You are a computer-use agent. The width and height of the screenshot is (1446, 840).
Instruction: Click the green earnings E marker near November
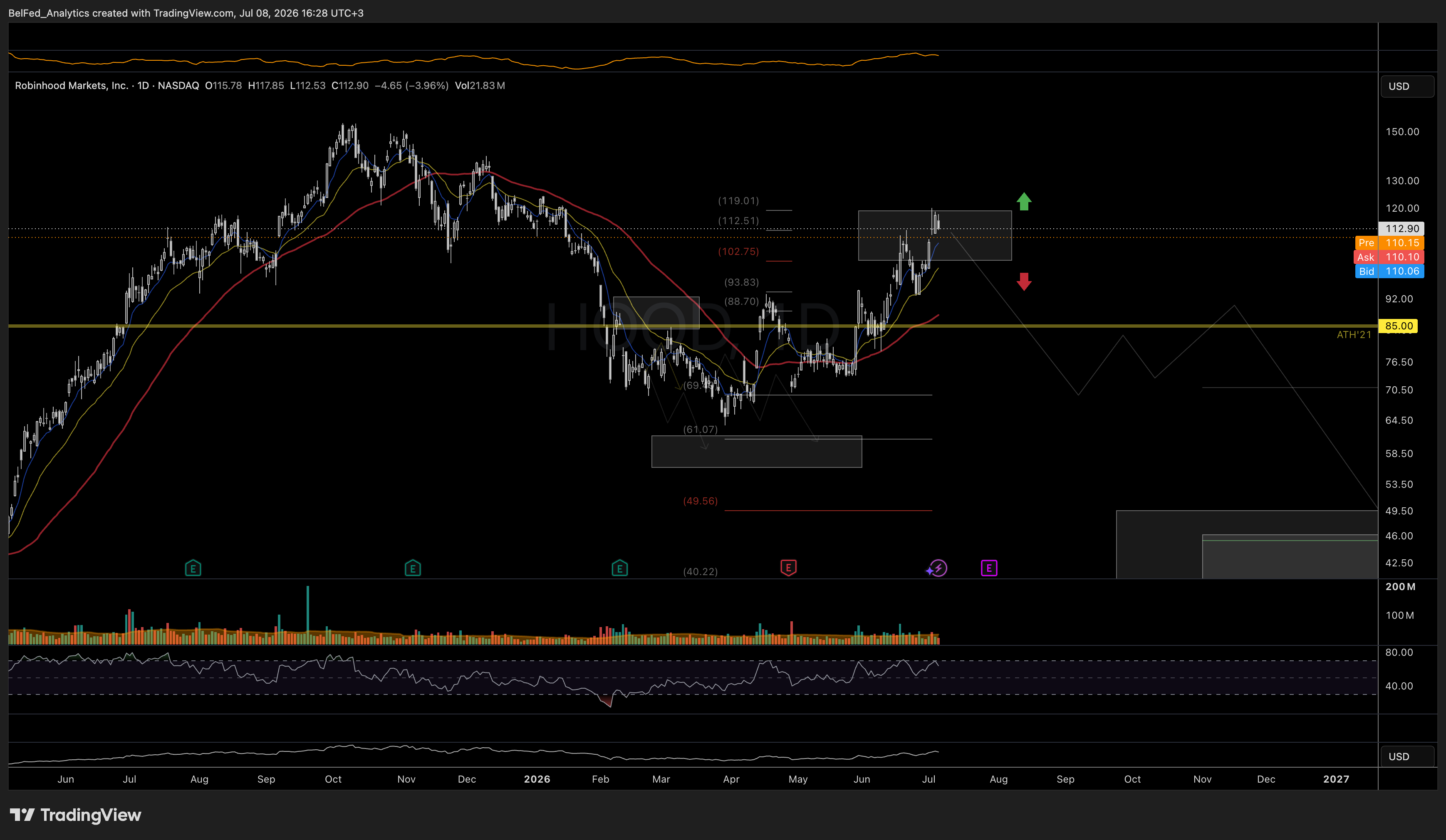[x=413, y=568]
